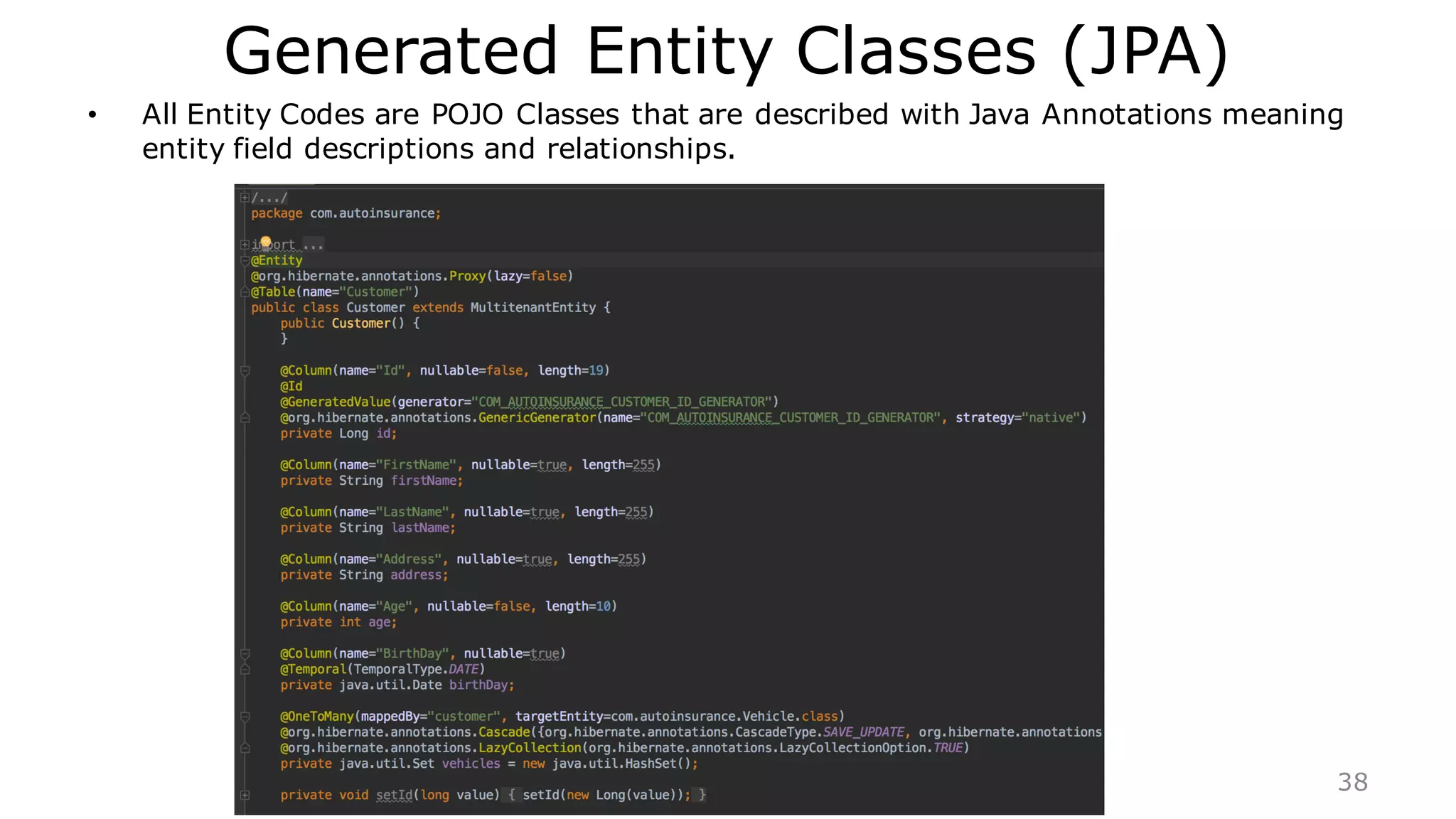Click fold marker beside LazyCollection annotation line
Screen dimensions: 1456x819
pos(245,748)
